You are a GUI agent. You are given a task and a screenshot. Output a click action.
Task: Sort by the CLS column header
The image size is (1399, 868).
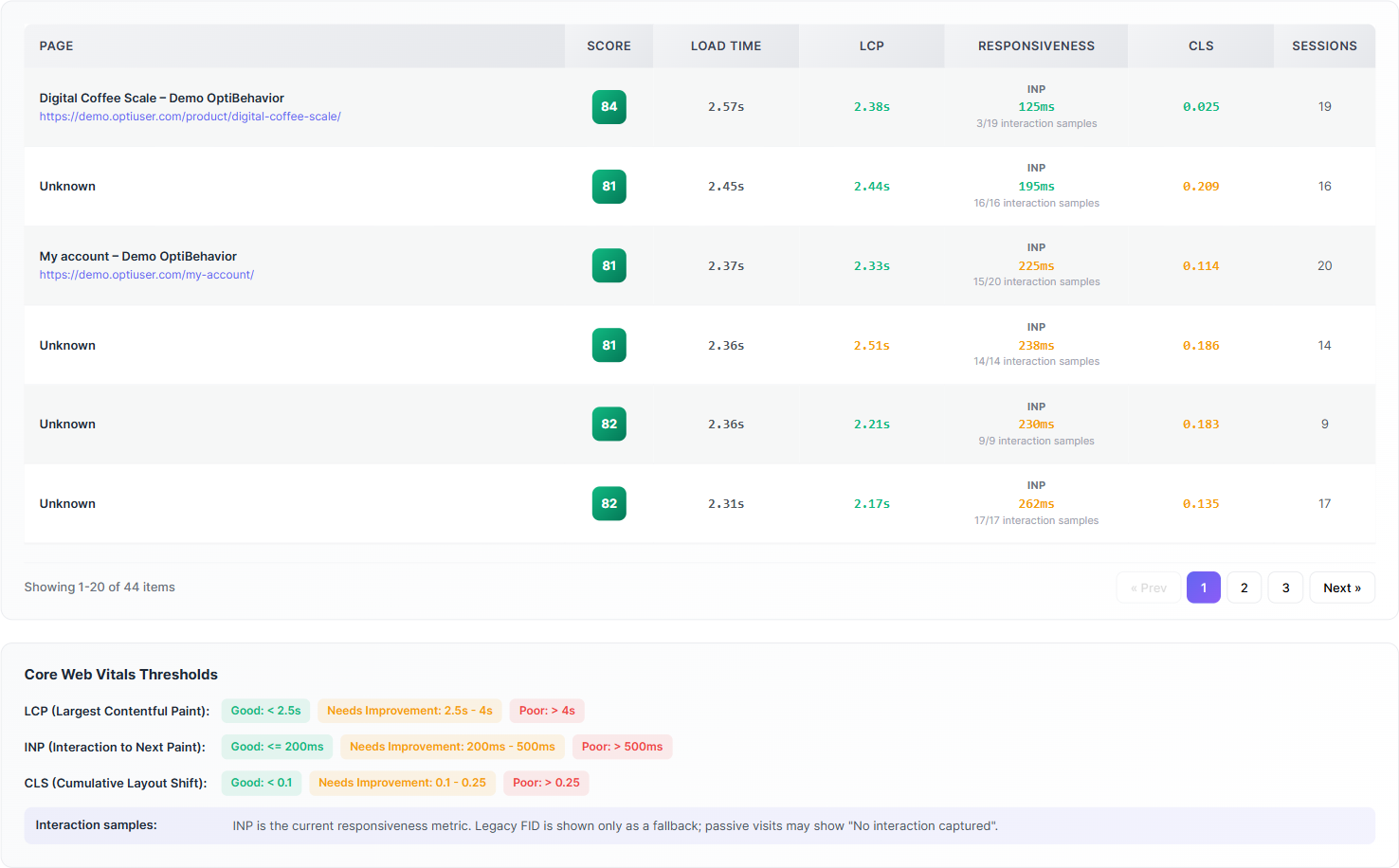(1201, 45)
